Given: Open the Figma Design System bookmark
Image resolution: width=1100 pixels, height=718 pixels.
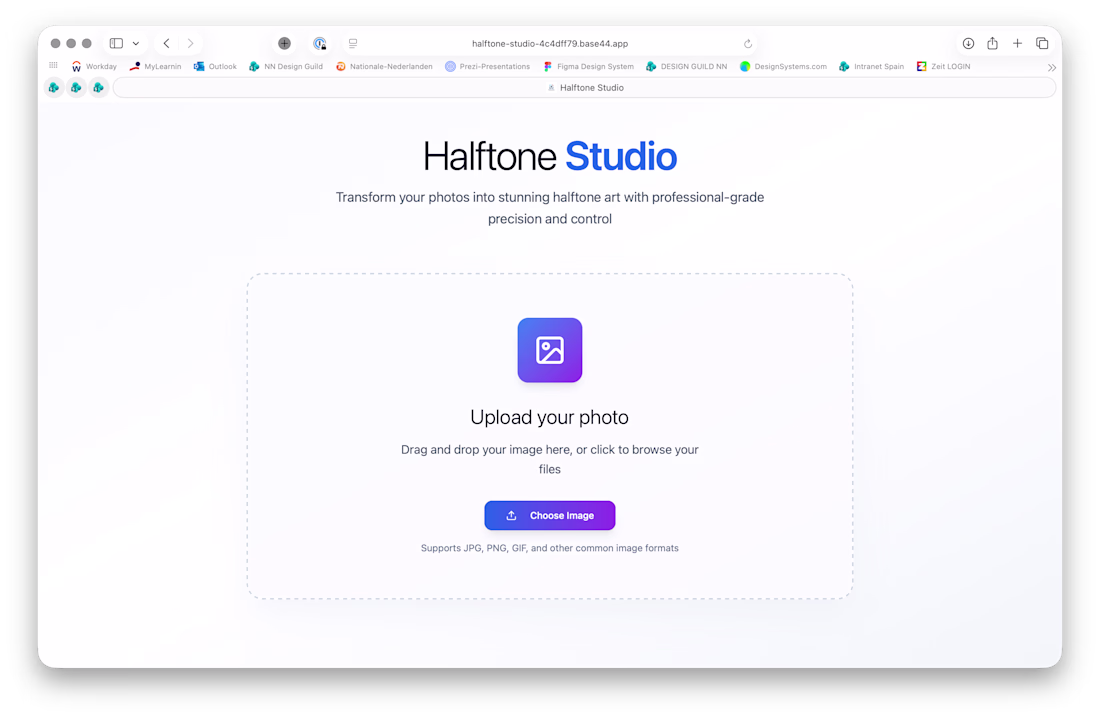Looking at the screenshot, I should pyautogui.click(x=588, y=67).
